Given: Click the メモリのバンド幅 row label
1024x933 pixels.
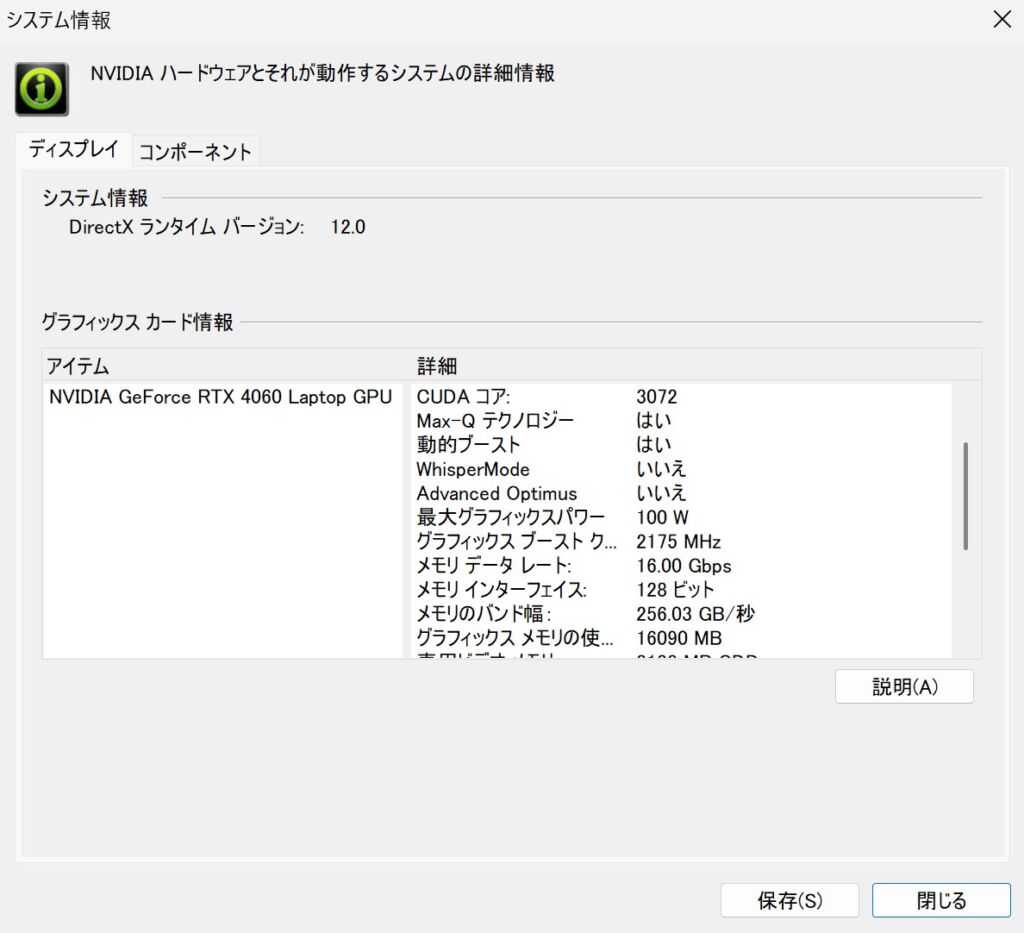Looking at the screenshot, I should tap(484, 614).
